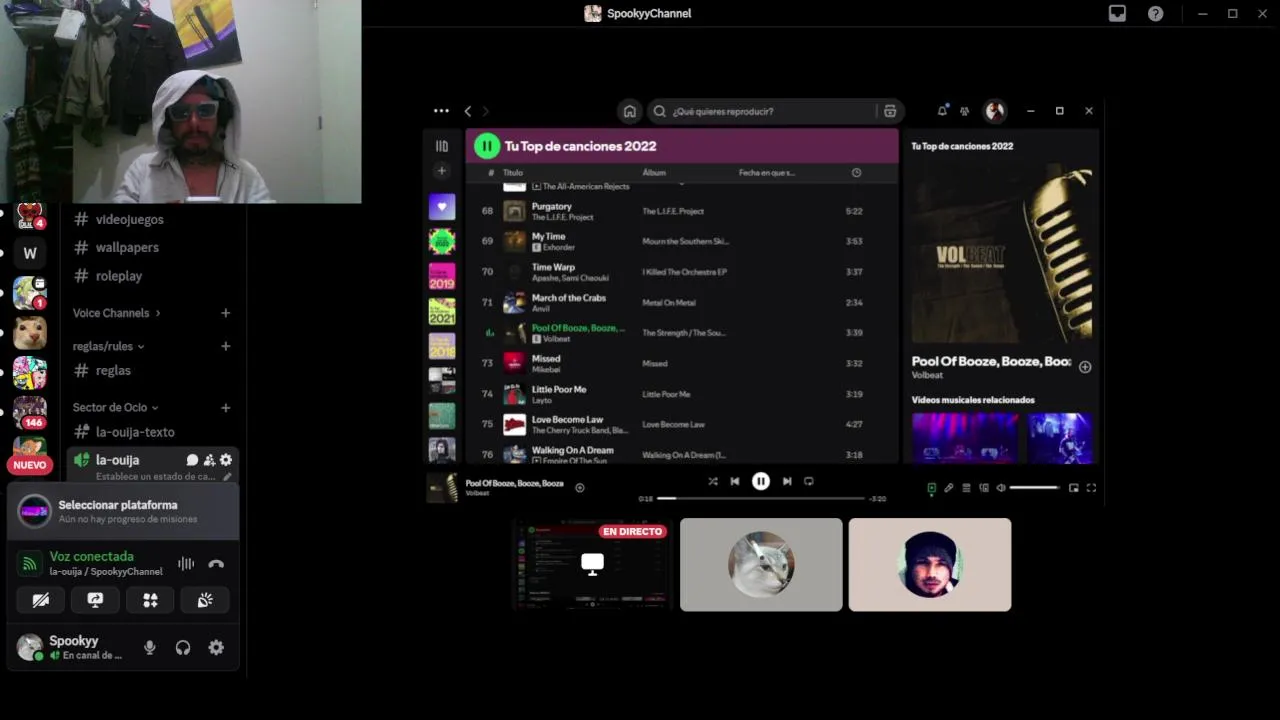Screen dimensions: 1280x720
Task: Mute Spotify volume speaker icon
Action: point(1001,488)
